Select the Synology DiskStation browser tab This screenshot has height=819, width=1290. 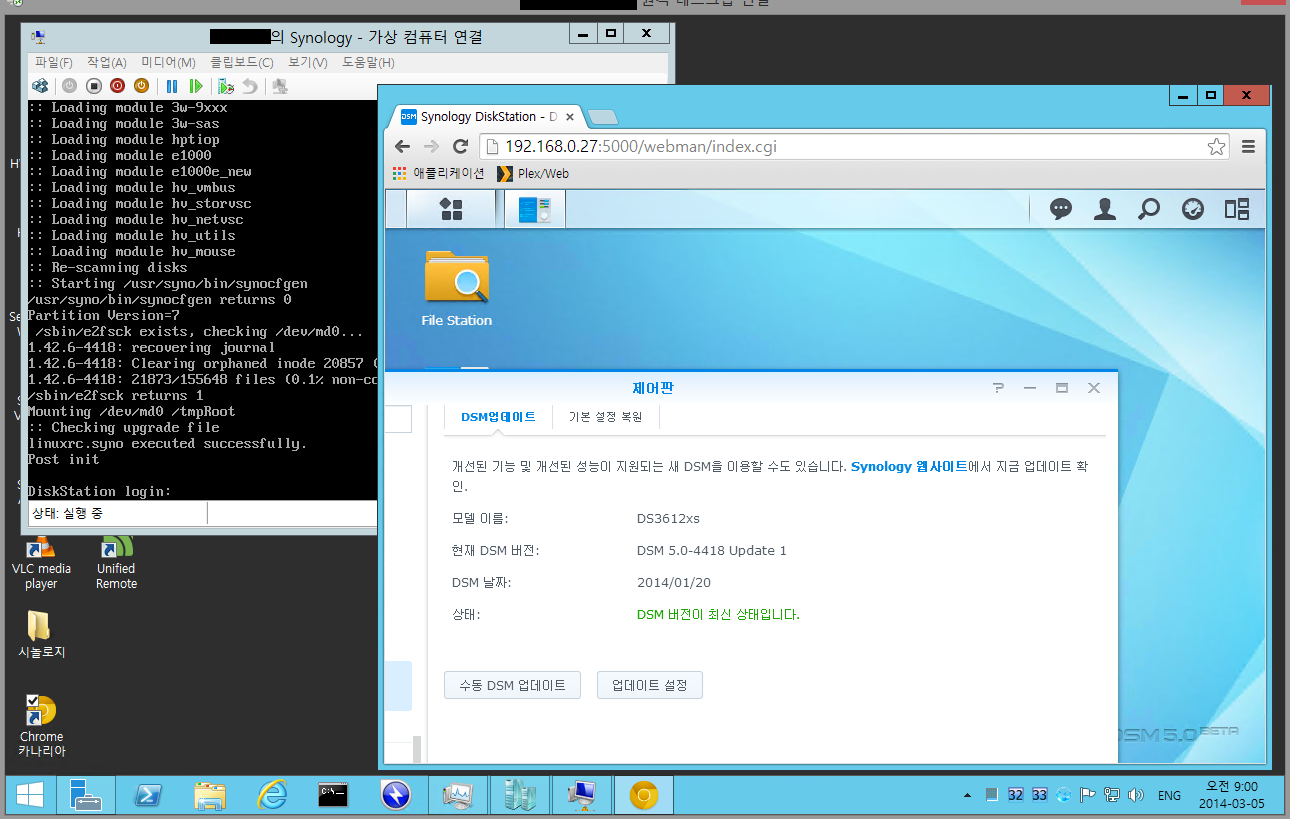pos(486,117)
